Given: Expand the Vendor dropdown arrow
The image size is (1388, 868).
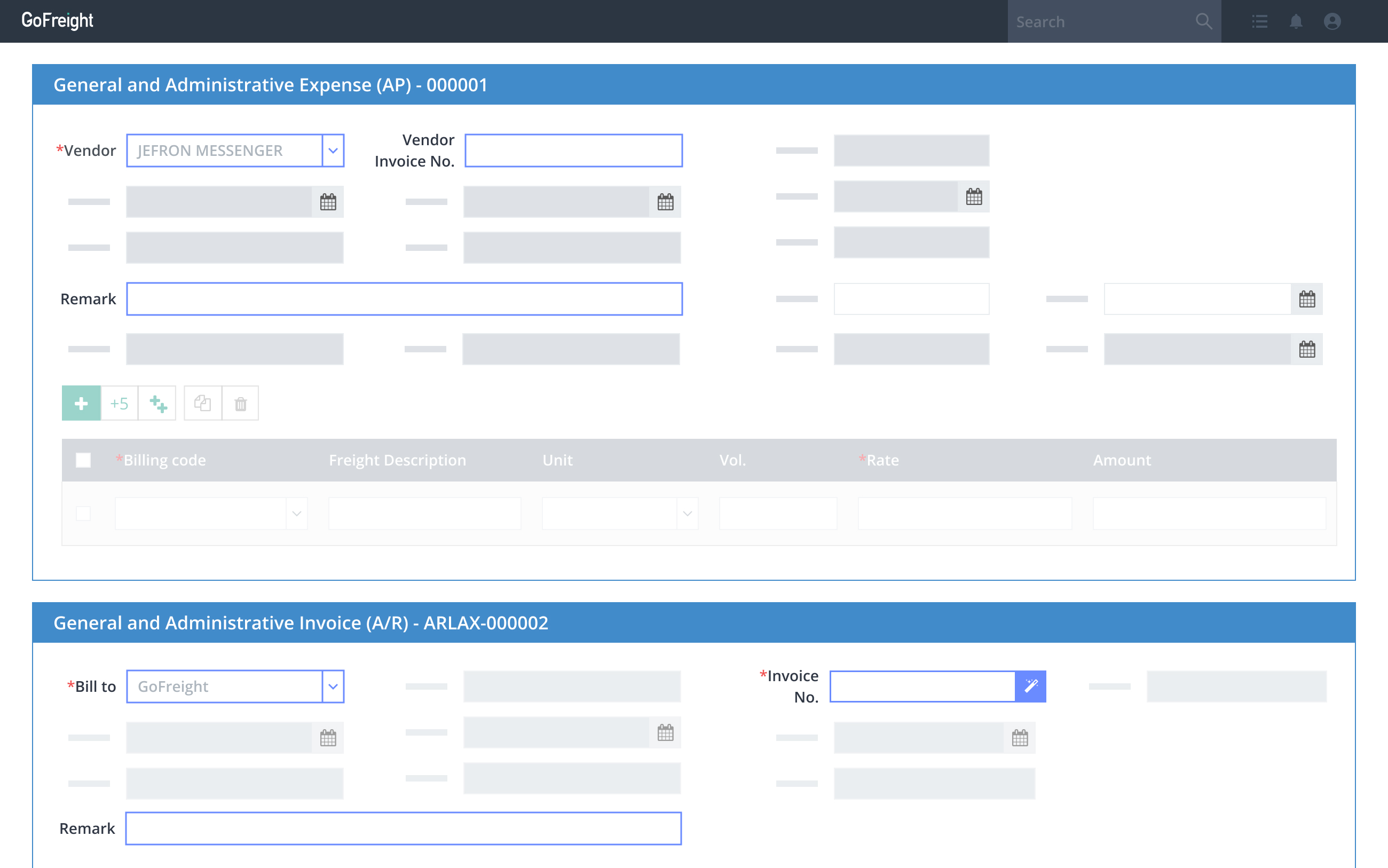Looking at the screenshot, I should coord(333,151).
